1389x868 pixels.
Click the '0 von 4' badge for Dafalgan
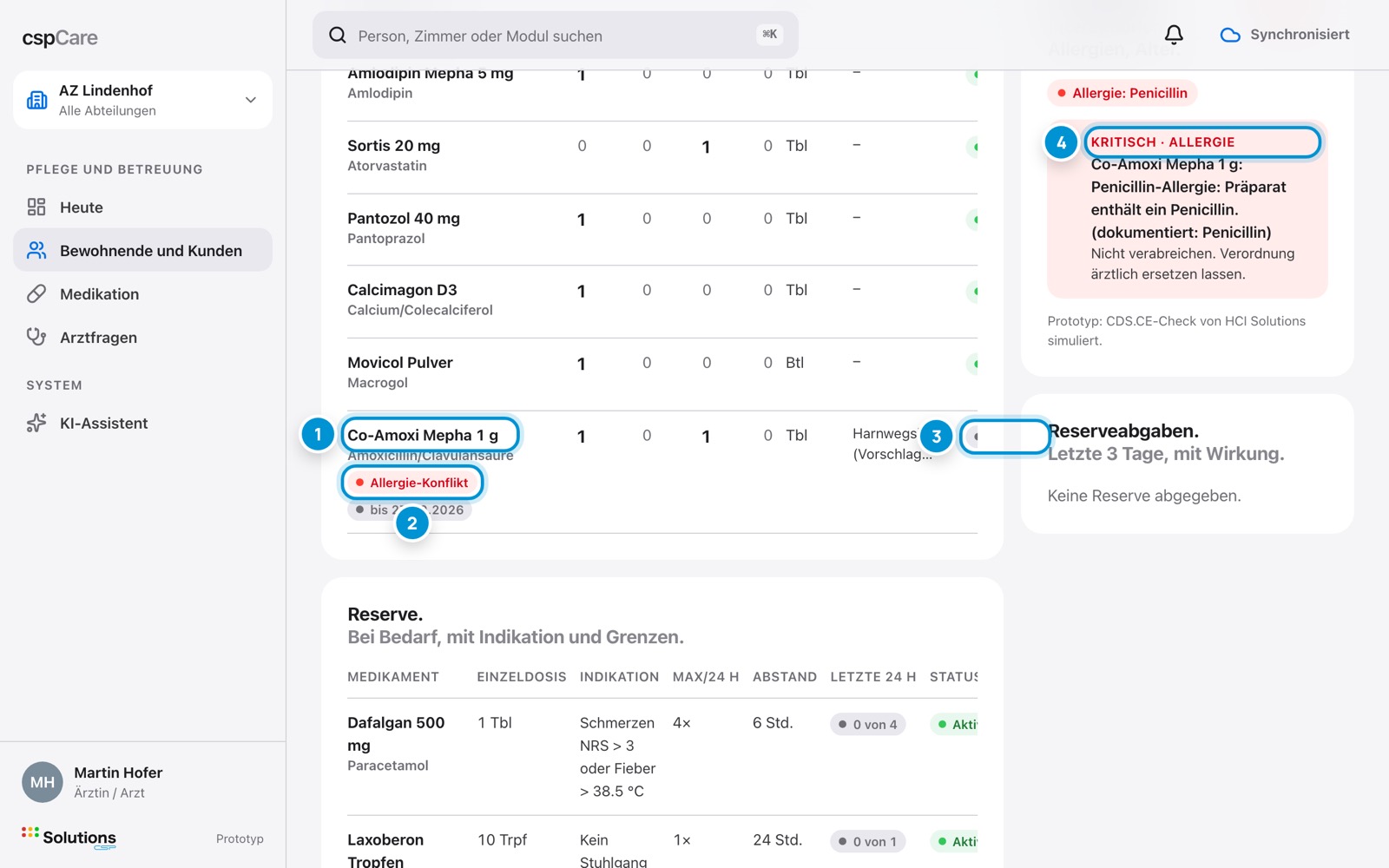point(867,725)
